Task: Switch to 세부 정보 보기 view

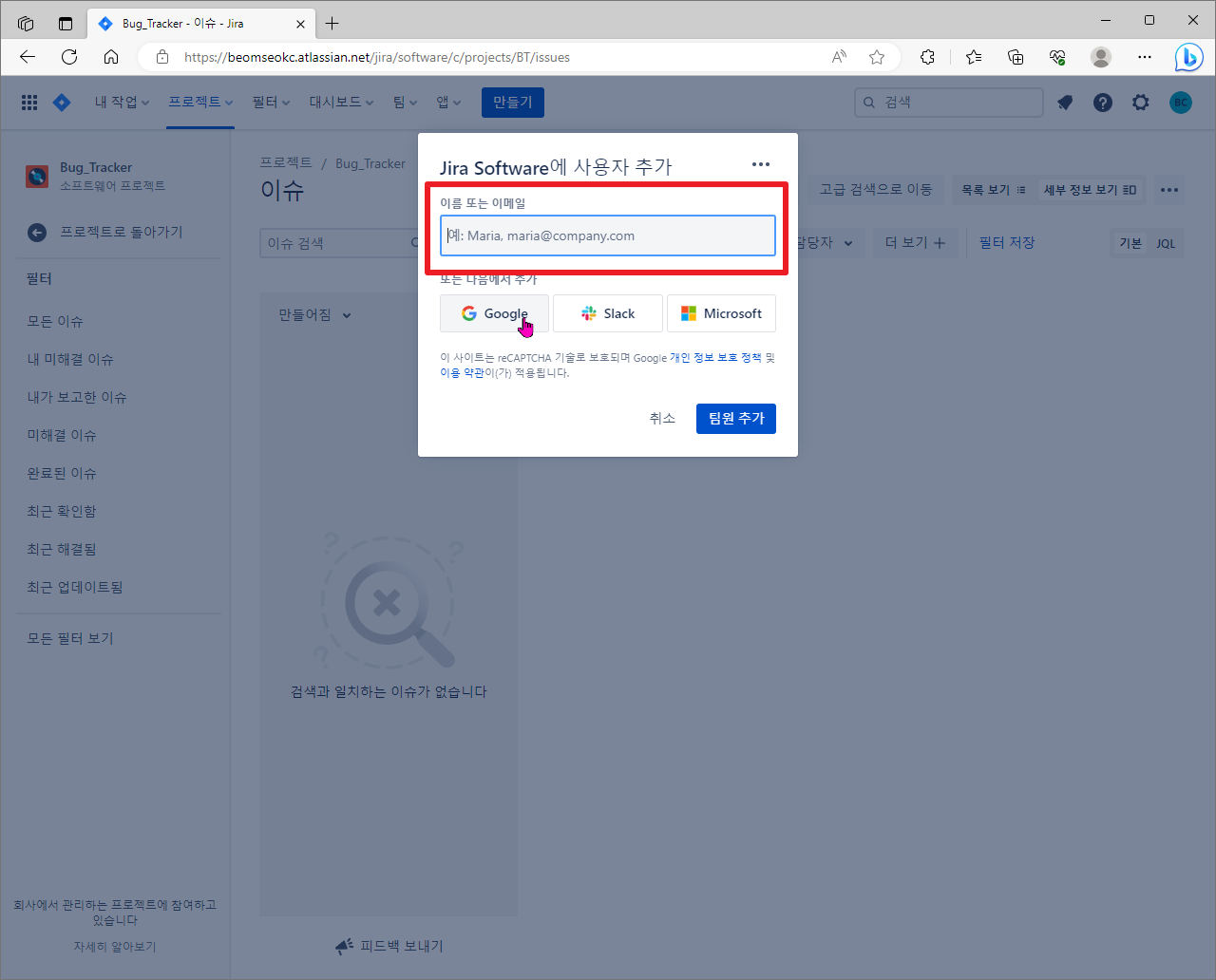Action: 1090,190
